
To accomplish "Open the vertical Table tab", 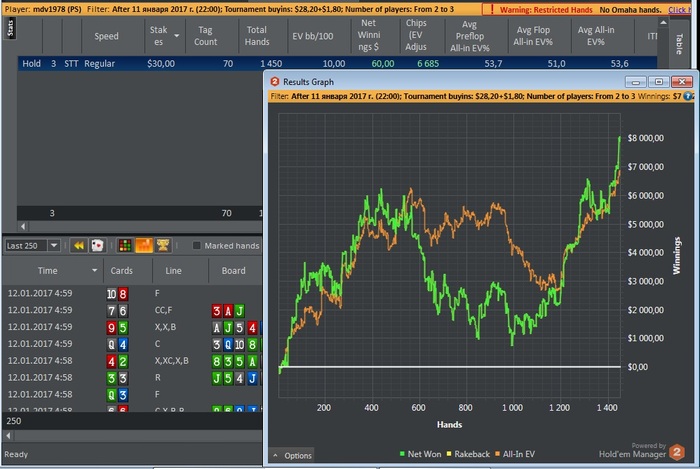I will (680, 44).
